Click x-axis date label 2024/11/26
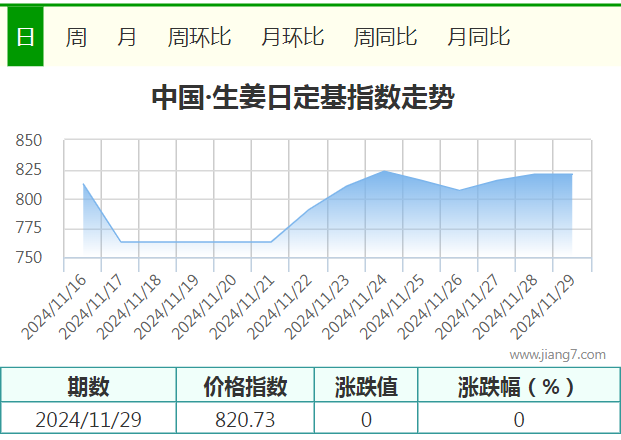Image resolution: width=621 pixels, height=440 pixels. click(430, 307)
